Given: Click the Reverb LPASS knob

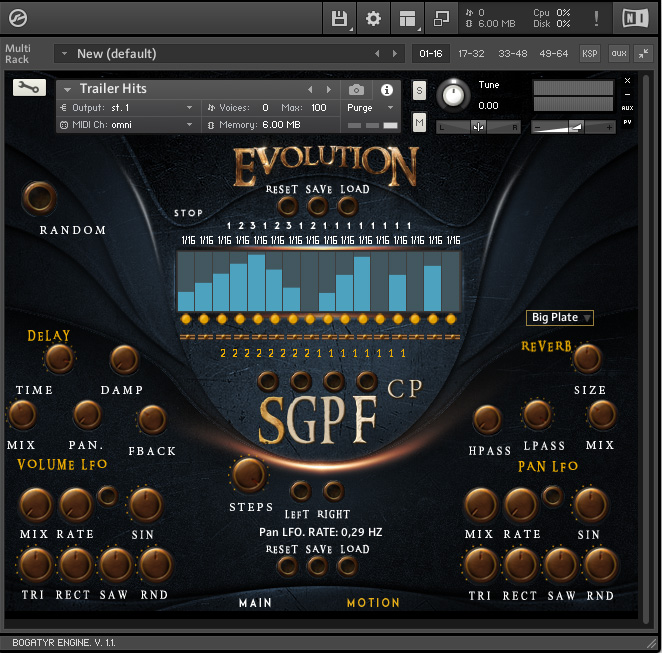Looking at the screenshot, I should tap(537, 415).
